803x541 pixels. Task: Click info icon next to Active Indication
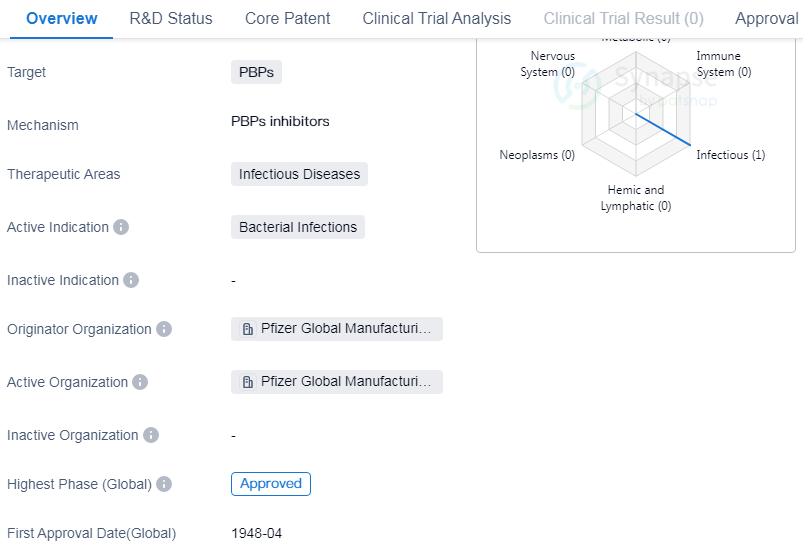pos(121,227)
